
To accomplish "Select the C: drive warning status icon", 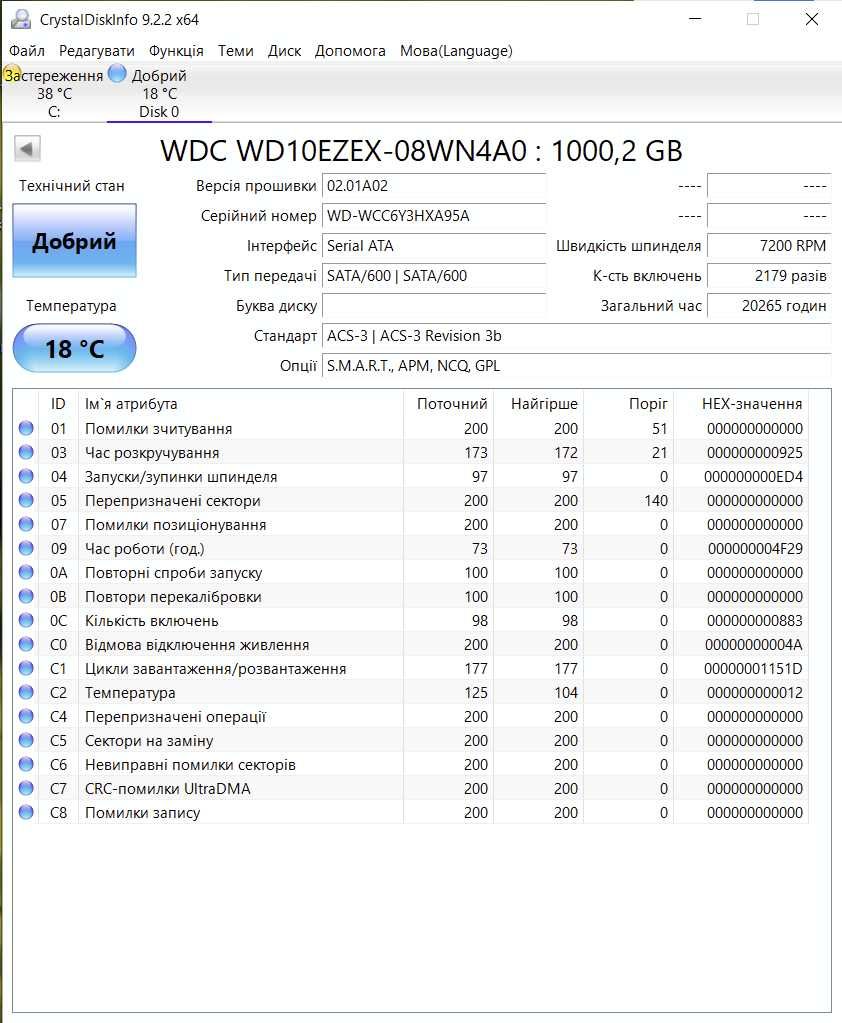I will click(12, 74).
